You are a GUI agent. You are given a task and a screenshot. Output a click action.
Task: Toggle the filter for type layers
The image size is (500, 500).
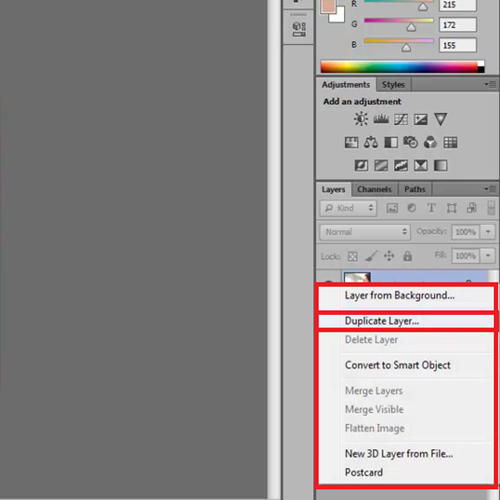431,208
